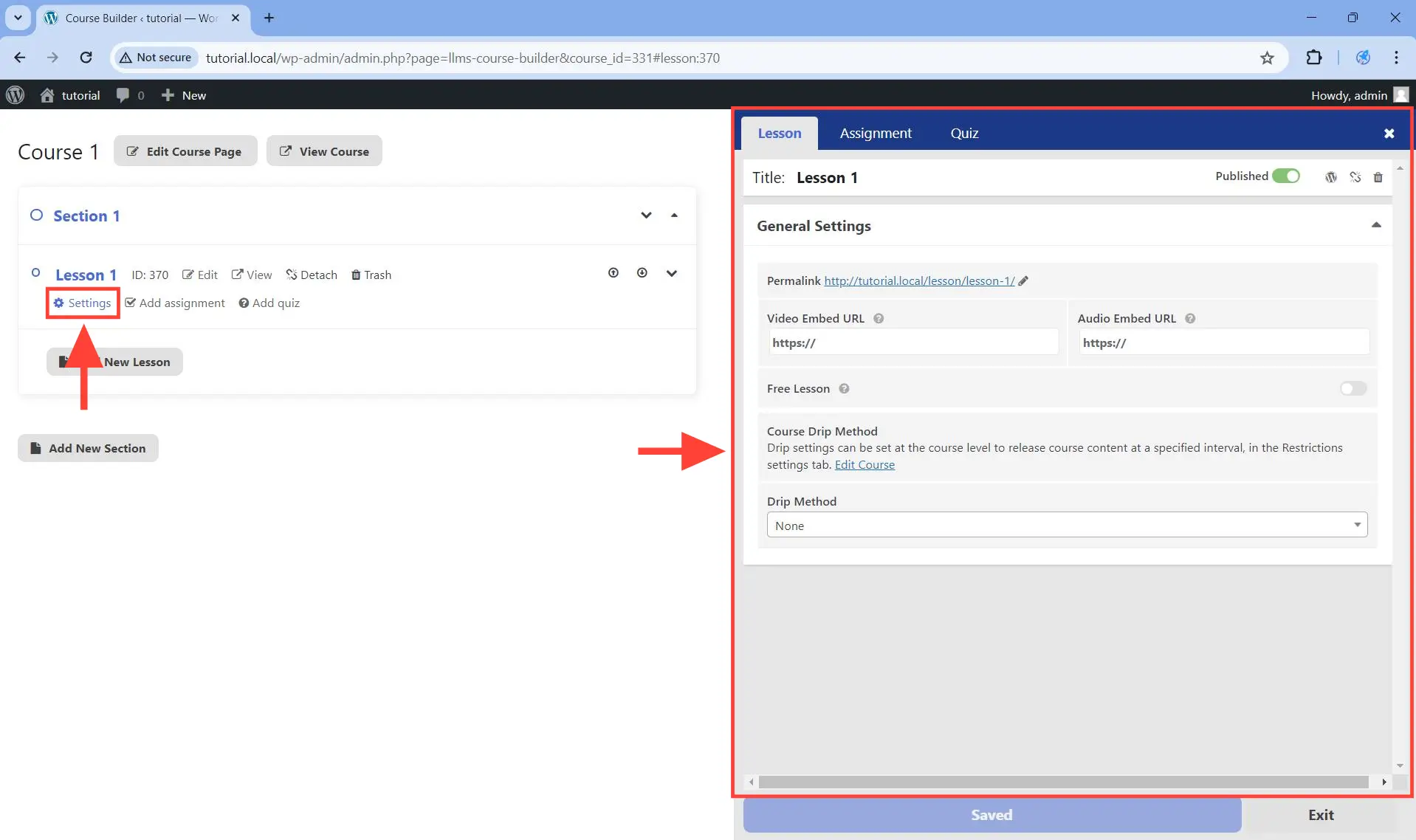Click Audio Embed URL field
1416x840 pixels.
click(1223, 342)
